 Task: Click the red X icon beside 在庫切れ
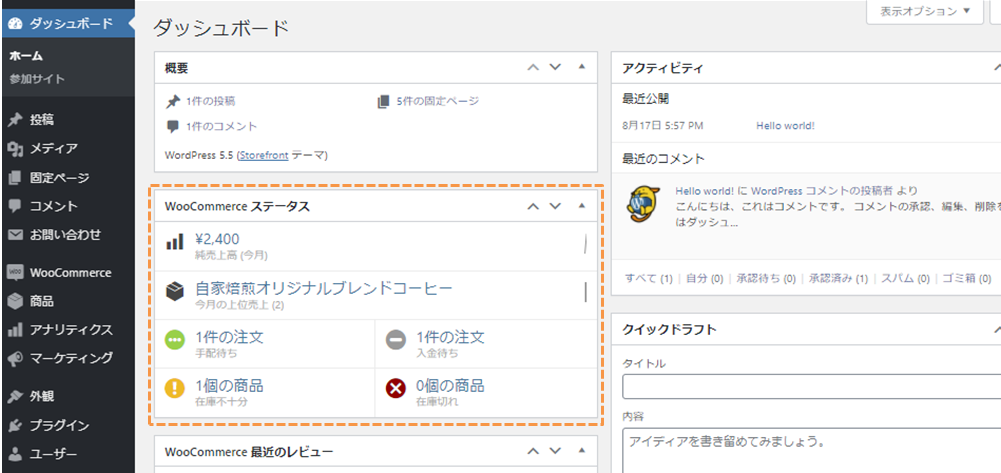point(396,389)
